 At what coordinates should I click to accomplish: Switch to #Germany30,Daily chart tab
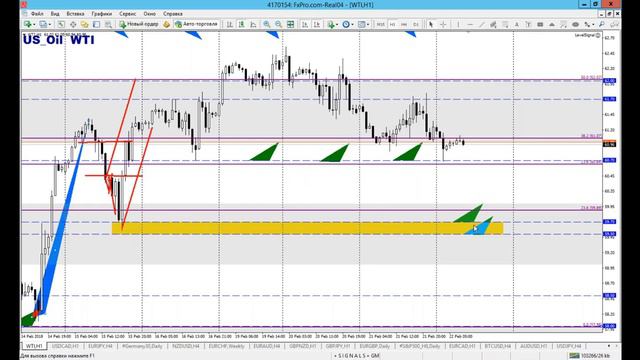tap(142, 346)
